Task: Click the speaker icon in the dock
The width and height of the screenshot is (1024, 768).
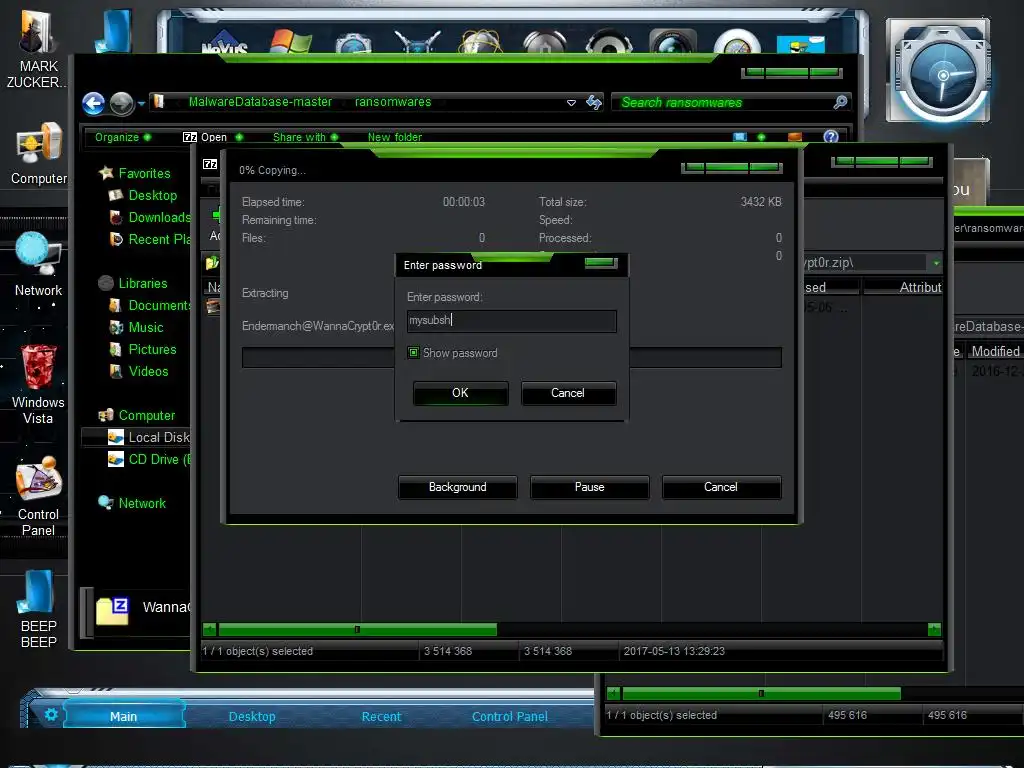Action: tap(609, 42)
